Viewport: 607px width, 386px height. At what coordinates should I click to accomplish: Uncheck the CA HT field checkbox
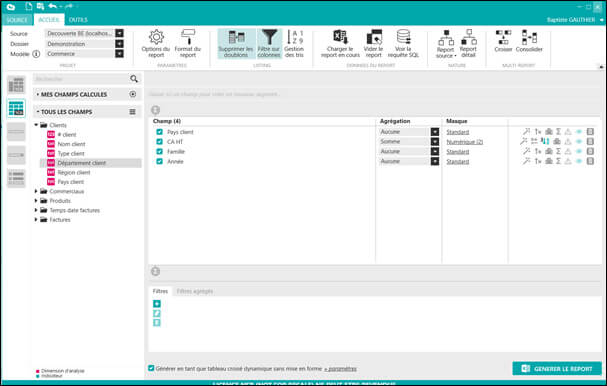[x=159, y=142]
